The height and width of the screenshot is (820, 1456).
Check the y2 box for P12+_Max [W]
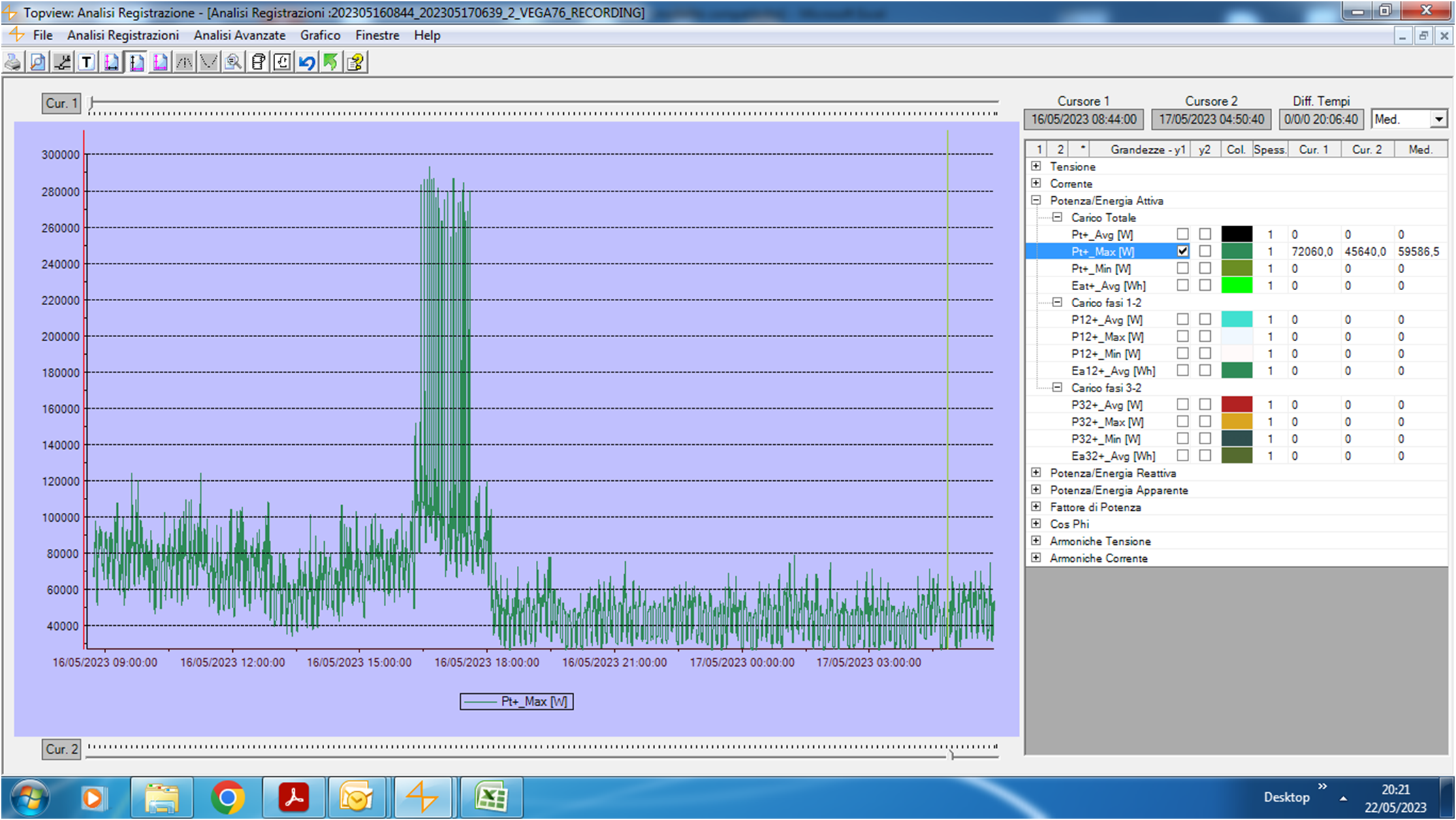pyautogui.click(x=1205, y=336)
